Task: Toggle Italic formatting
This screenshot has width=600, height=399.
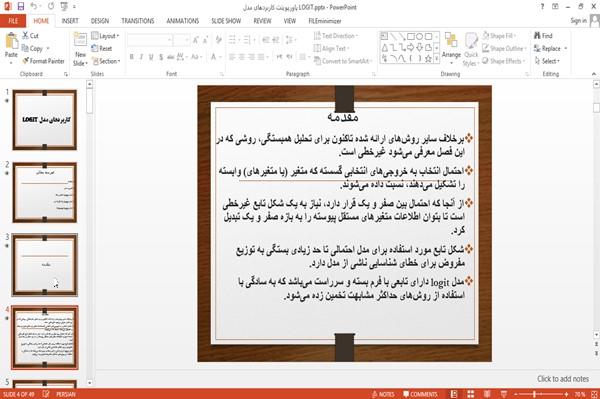Action: pyautogui.click(x=141, y=57)
